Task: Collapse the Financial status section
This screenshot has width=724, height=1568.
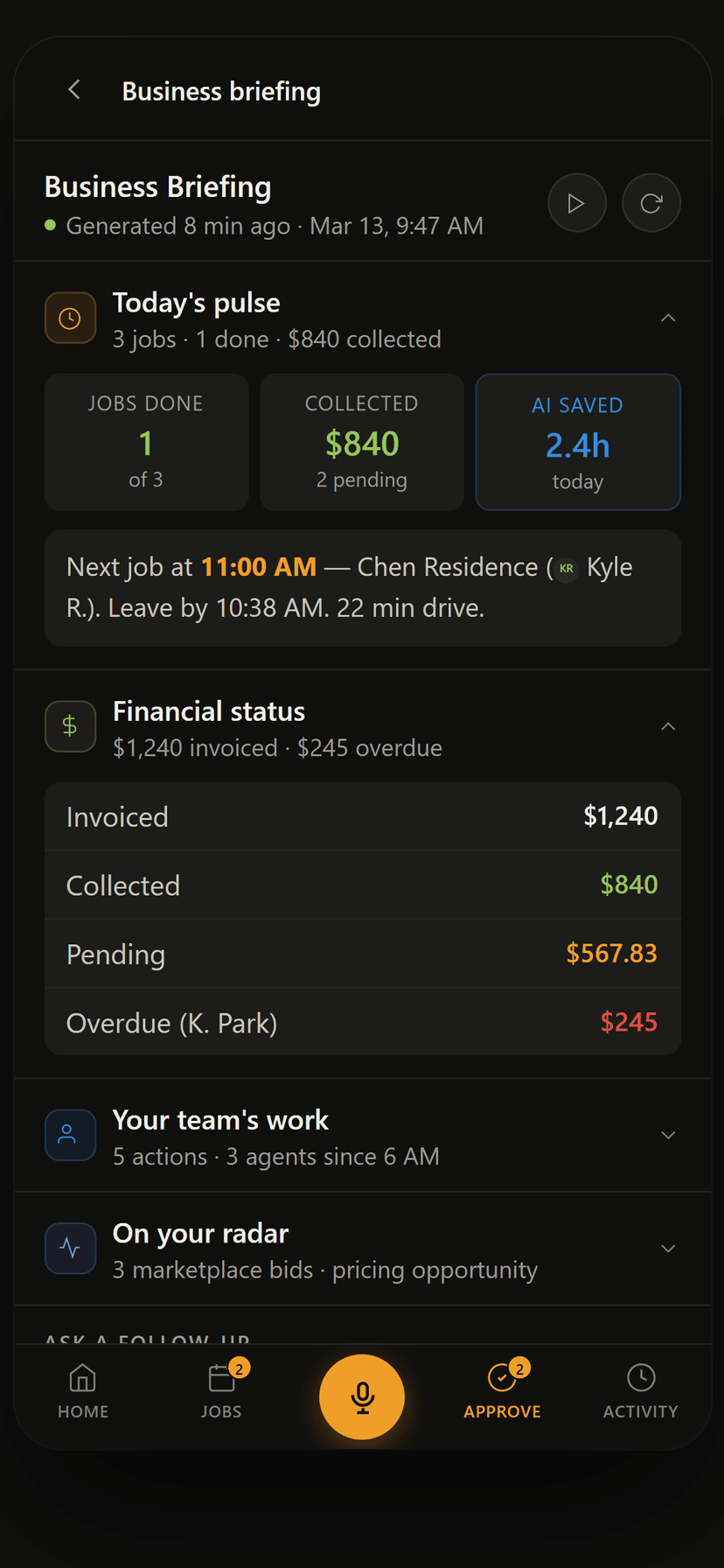Action: point(668,726)
